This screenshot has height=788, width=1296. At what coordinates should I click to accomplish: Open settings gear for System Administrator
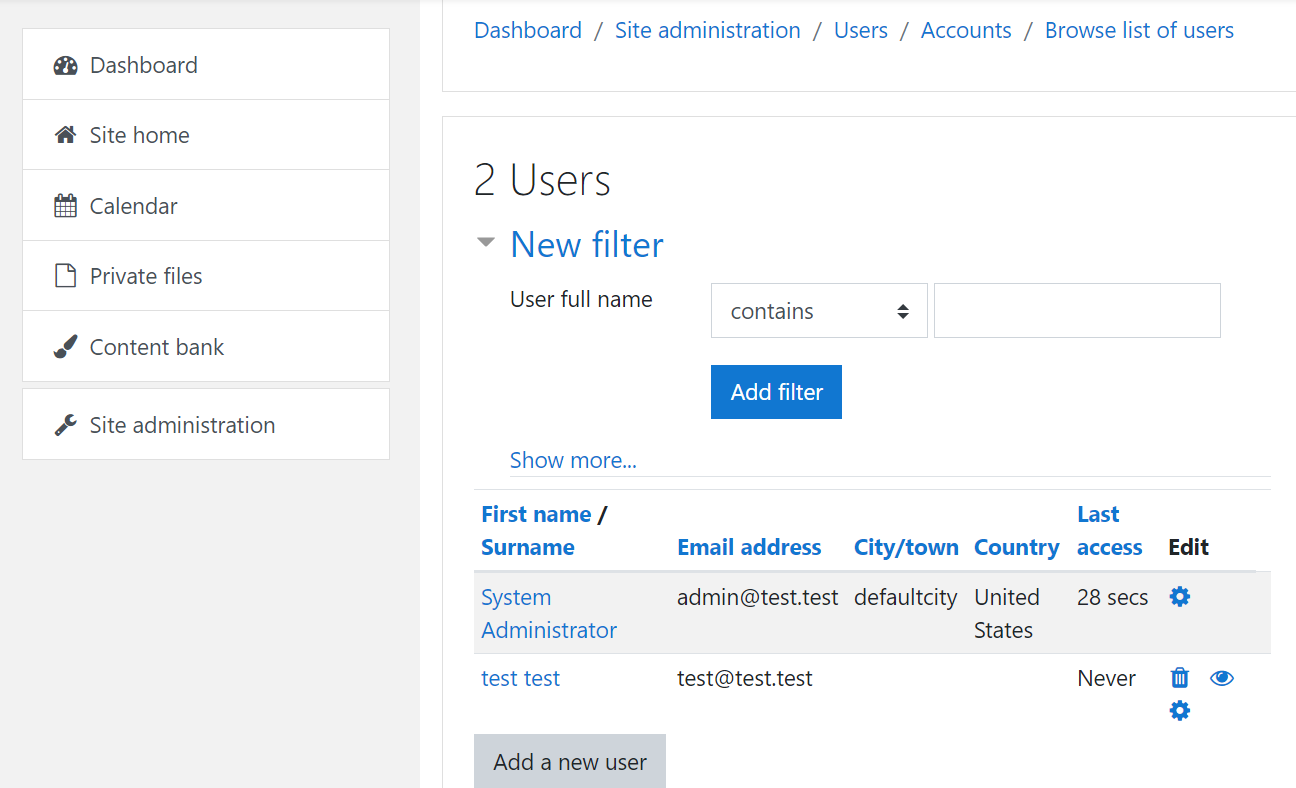1179,596
